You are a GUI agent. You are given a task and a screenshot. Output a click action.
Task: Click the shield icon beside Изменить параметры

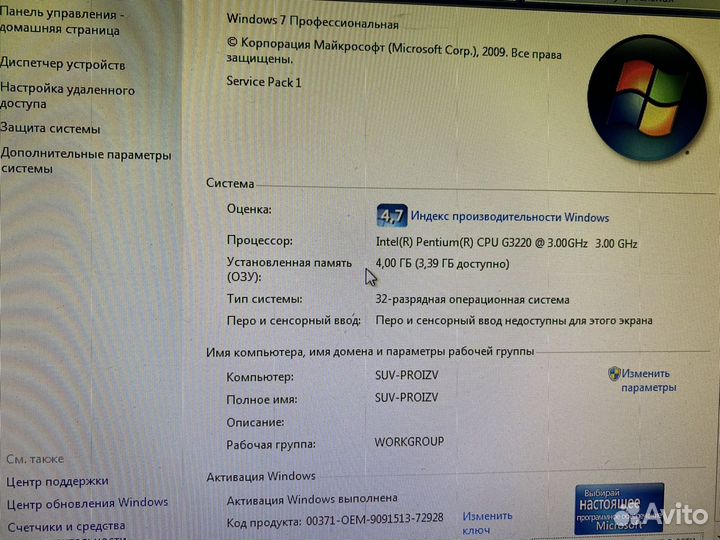click(614, 374)
